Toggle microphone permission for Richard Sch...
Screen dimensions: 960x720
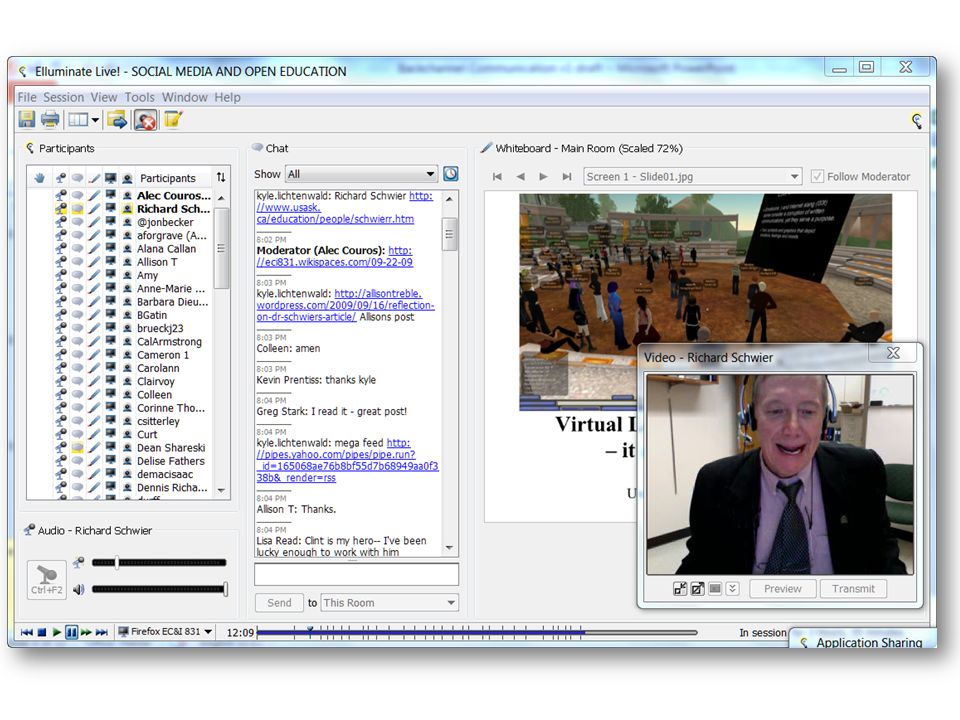coord(61,209)
